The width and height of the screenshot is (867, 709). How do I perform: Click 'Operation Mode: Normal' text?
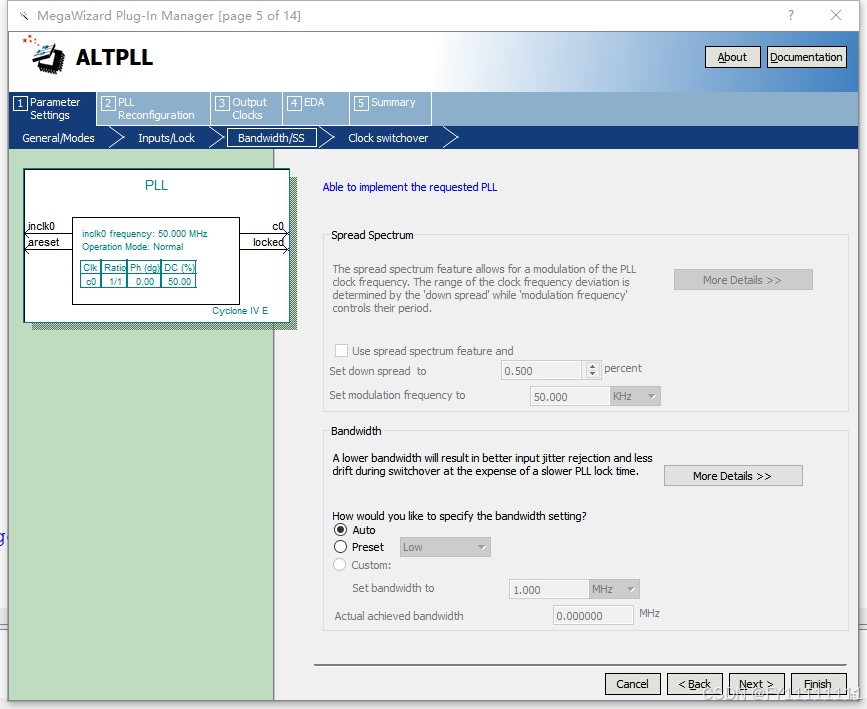pyautogui.click(x=133, y=247)
